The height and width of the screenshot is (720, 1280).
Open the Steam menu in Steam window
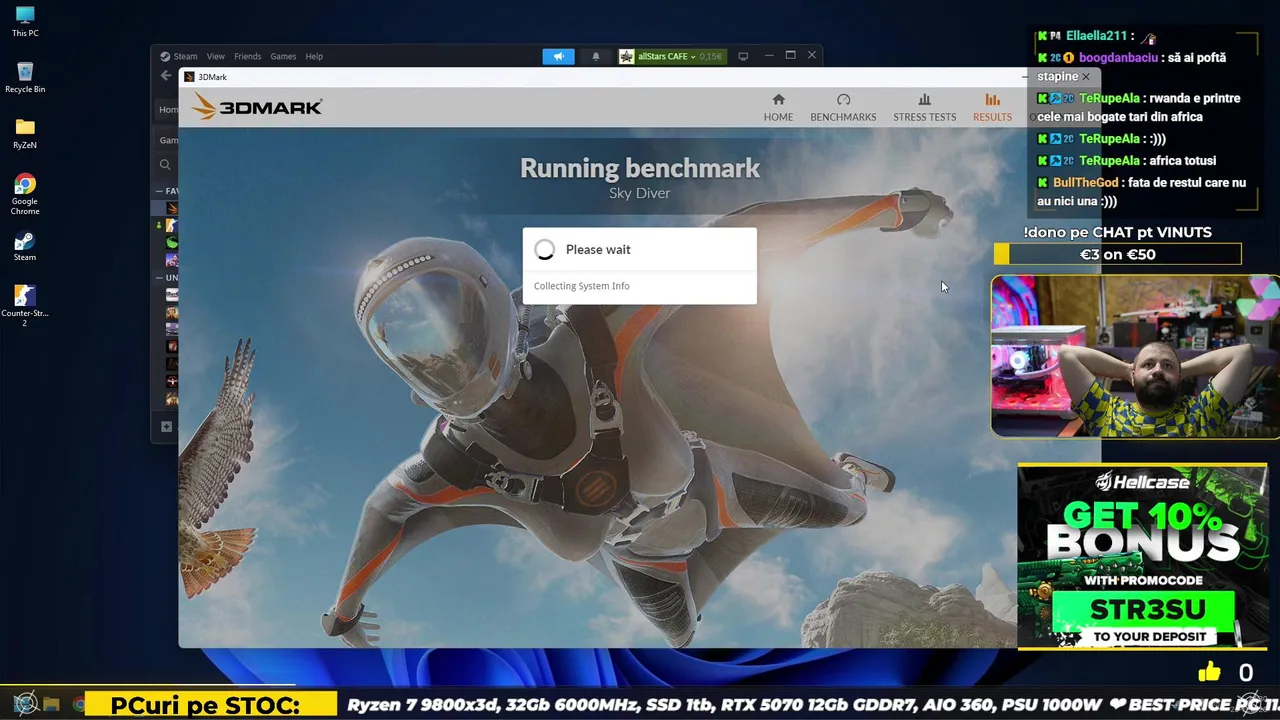(x=185, y=56)
